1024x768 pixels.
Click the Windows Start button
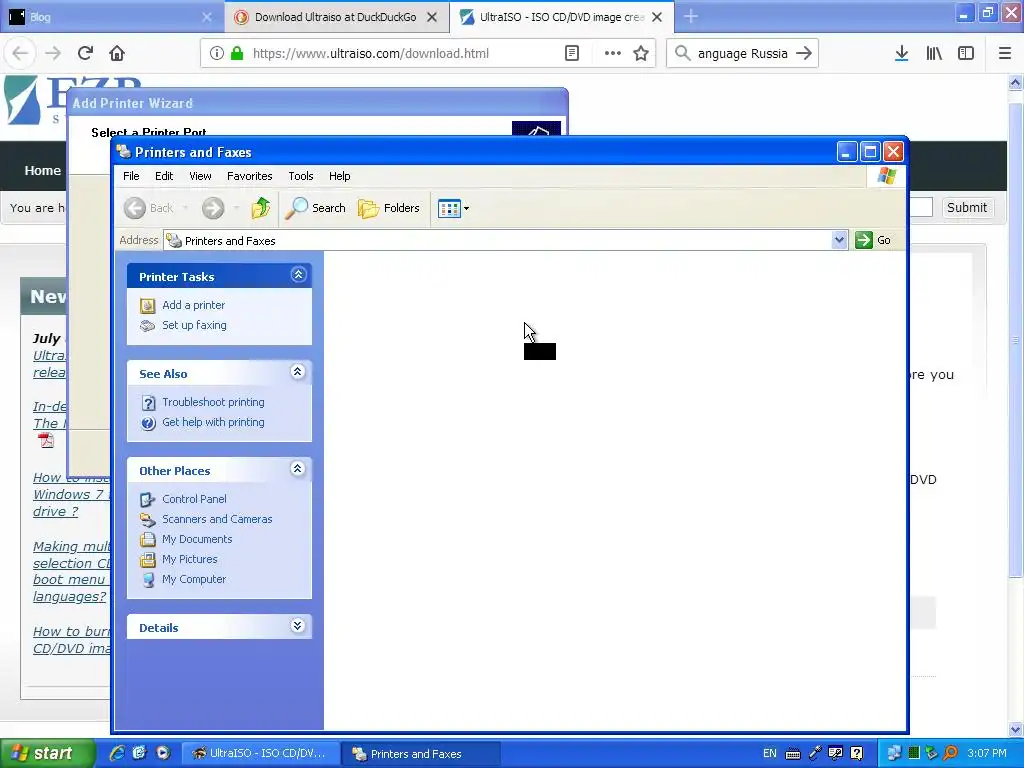coord(47,754)
